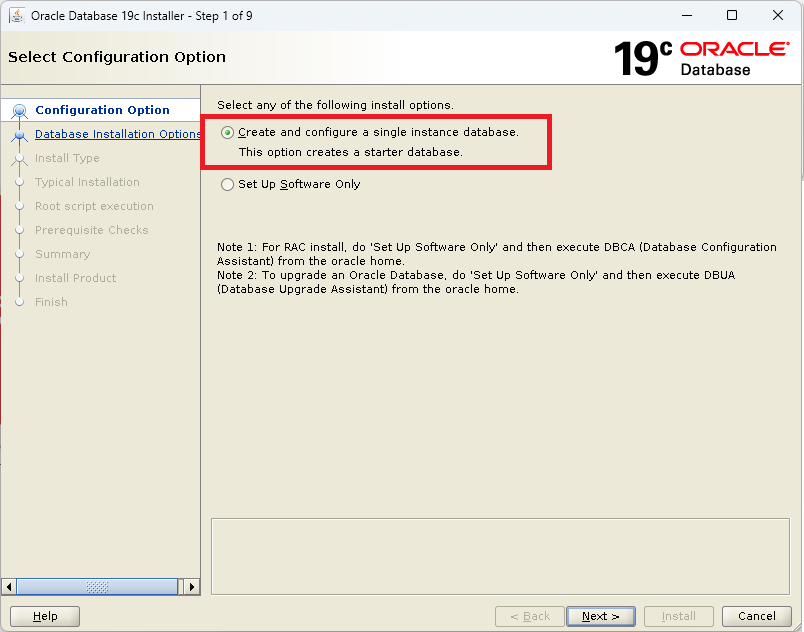Click the Finish step label

pyautogui.click(x=51, y=302)
